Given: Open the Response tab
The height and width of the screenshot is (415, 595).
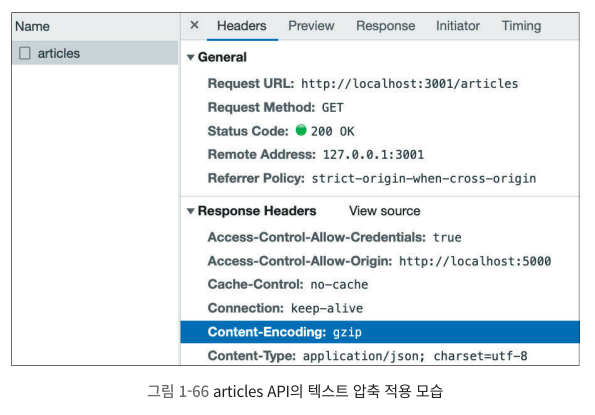Looking at the screenshot, I should (386, 26).
